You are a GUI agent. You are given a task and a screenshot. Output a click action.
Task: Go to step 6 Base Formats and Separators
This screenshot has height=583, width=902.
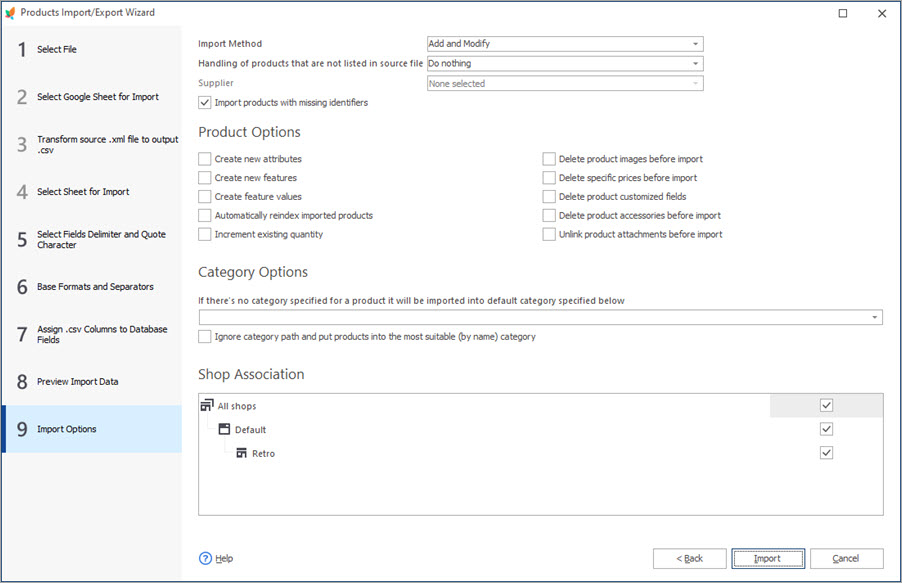tap(92, 287)
